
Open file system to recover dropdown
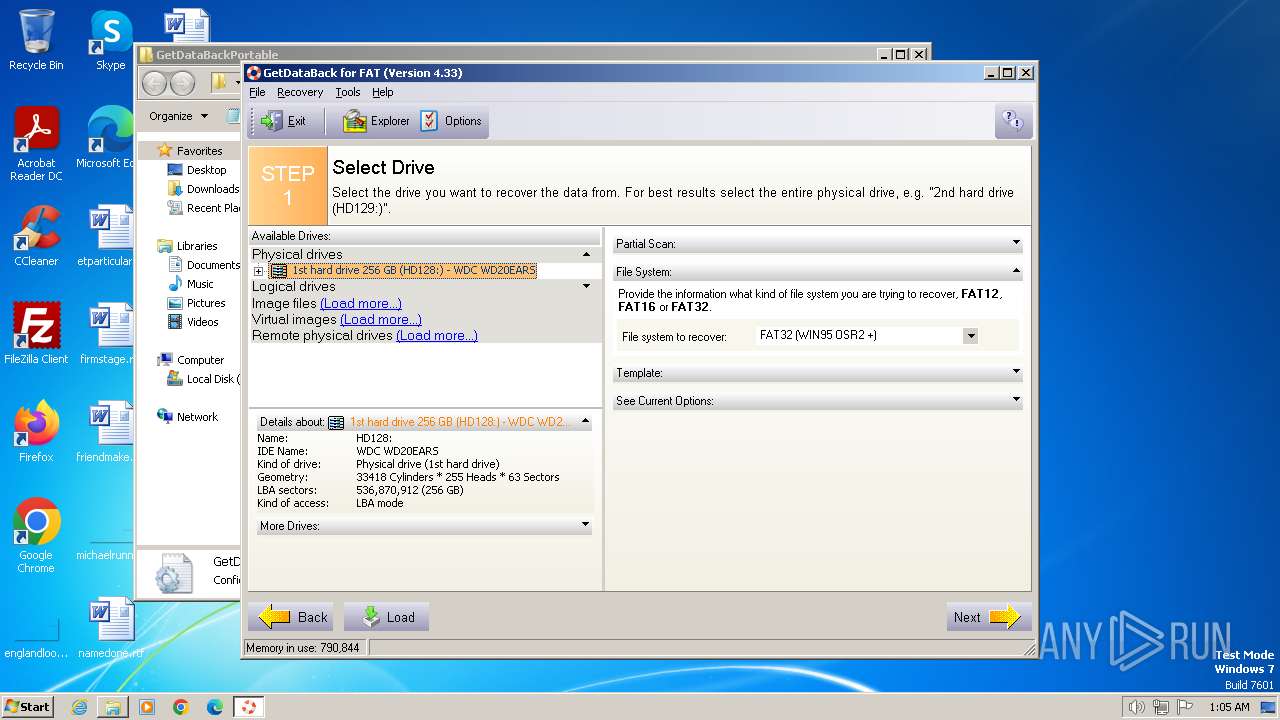pos(970,336)
